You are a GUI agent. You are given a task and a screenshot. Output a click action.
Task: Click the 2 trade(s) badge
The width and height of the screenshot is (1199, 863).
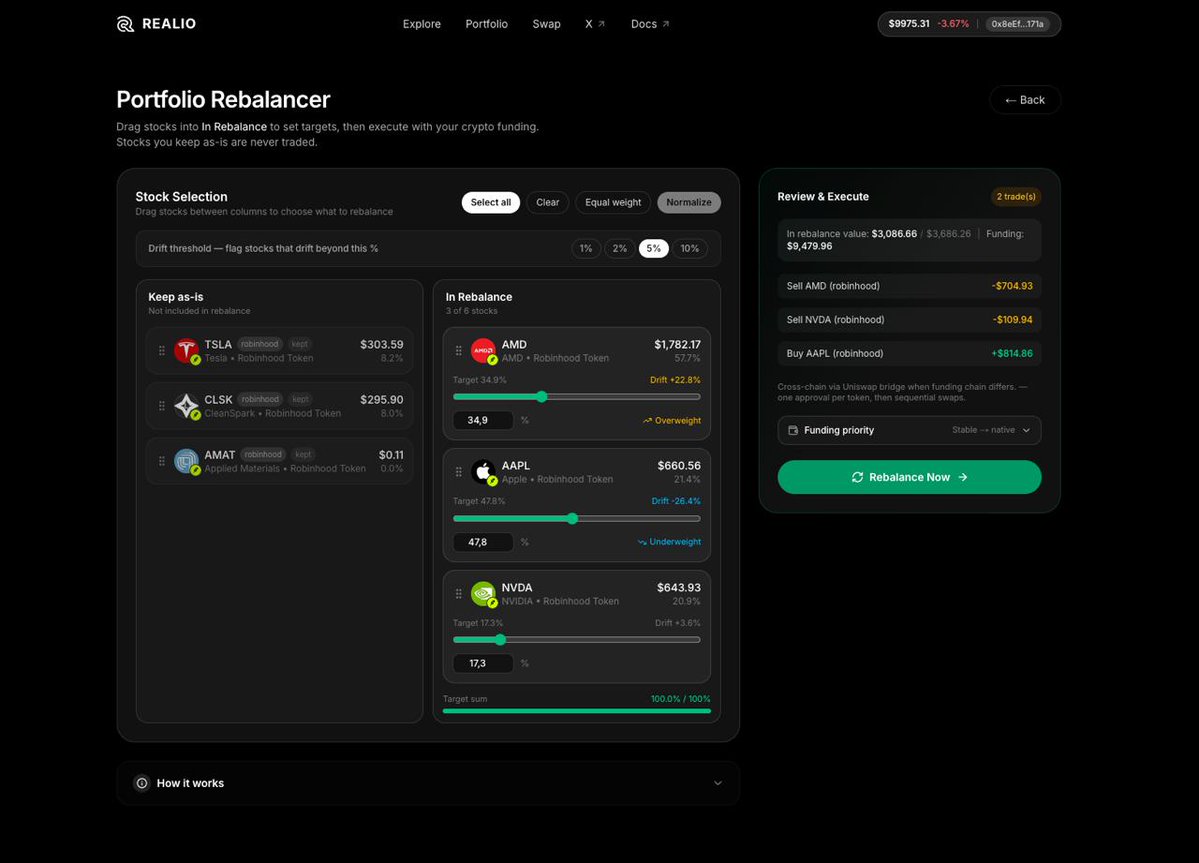(x=1016, y=196)
